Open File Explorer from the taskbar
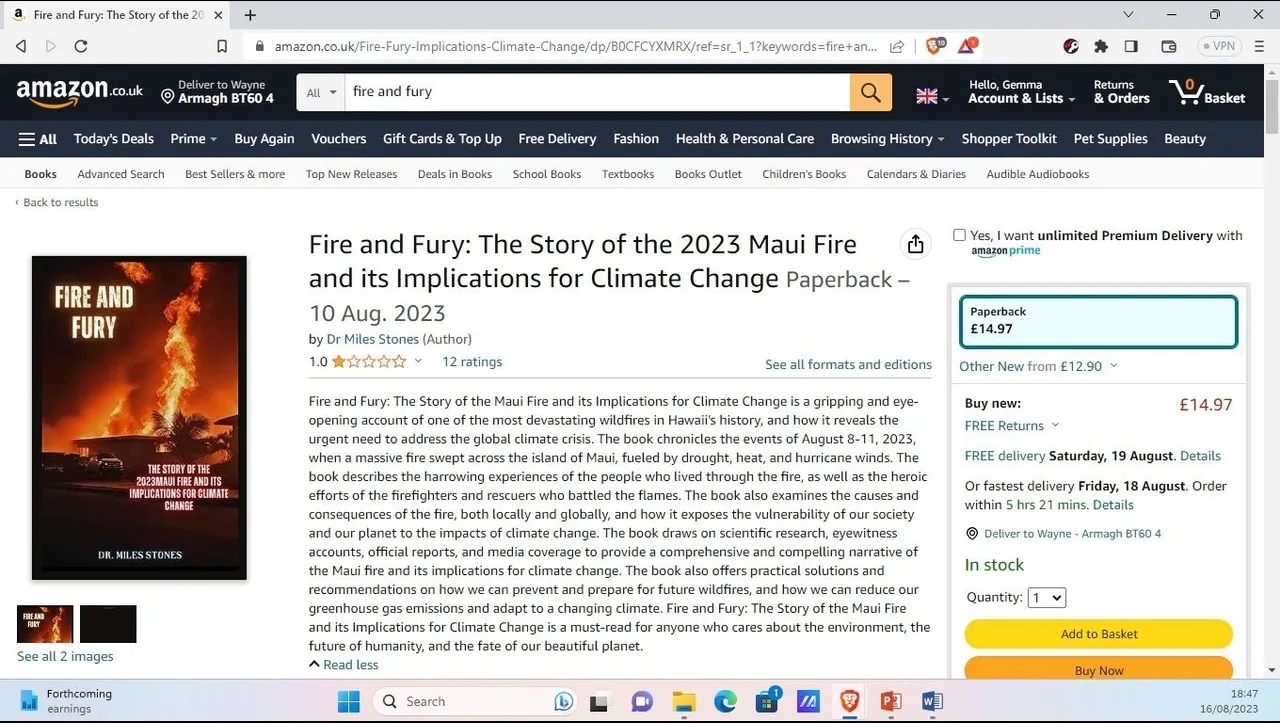 684,701
